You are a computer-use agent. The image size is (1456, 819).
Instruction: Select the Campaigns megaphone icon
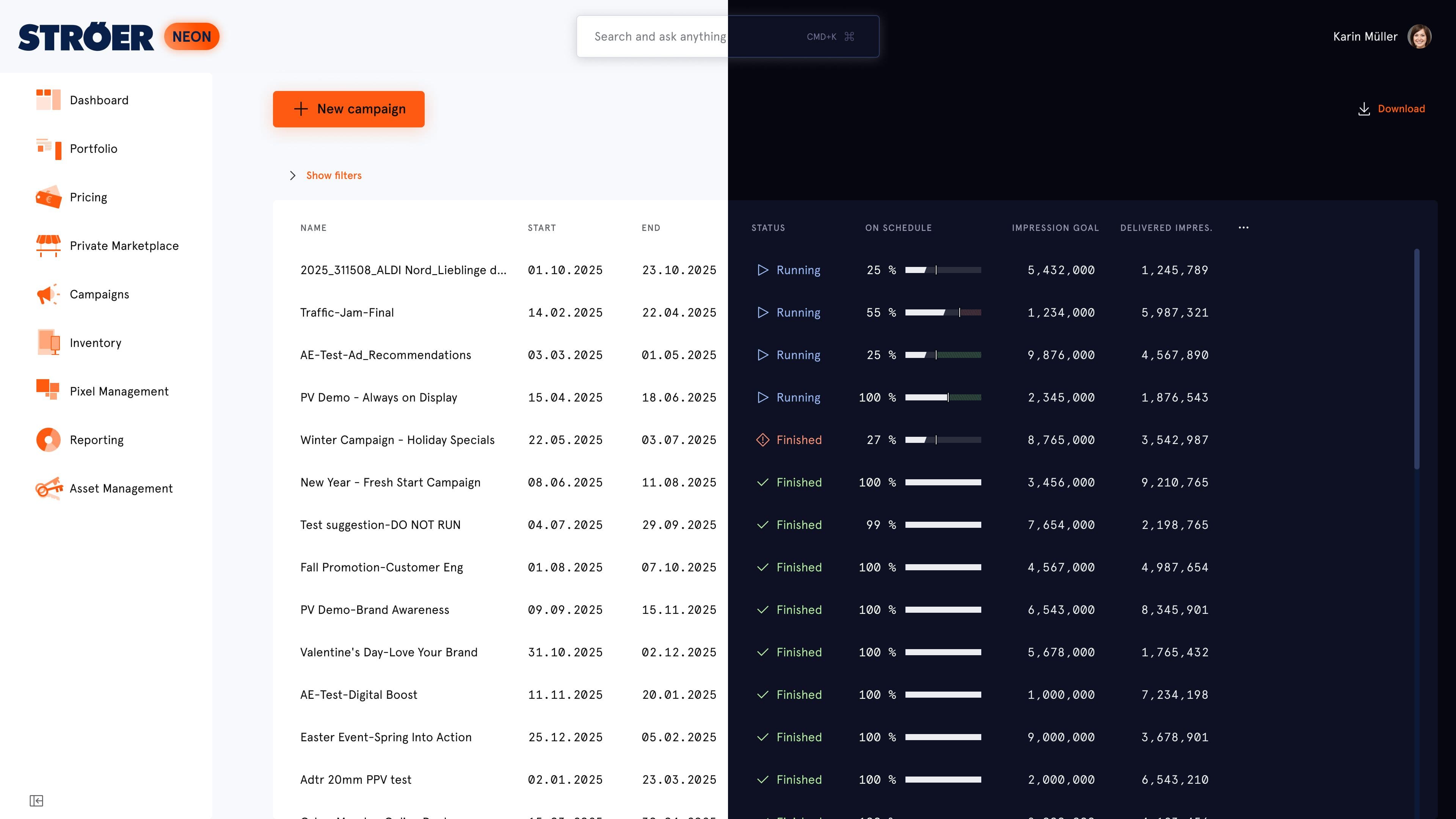pos(49,294)
